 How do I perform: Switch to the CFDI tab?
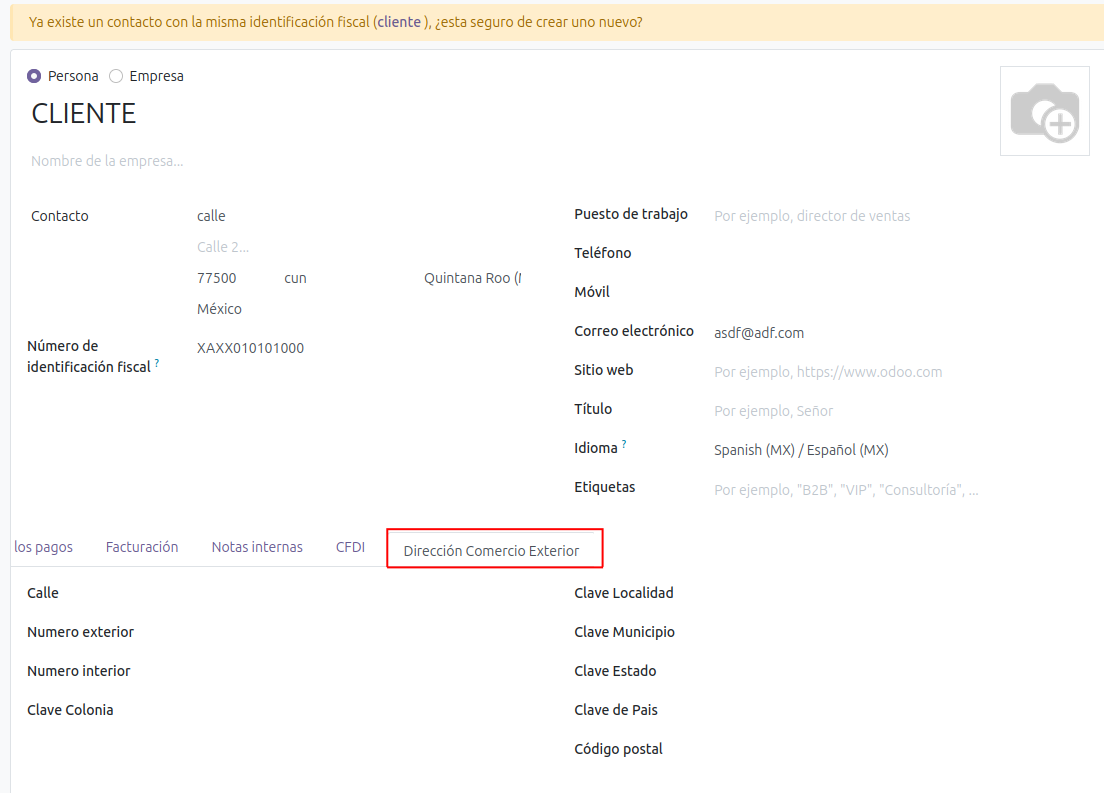click(350, 547)
